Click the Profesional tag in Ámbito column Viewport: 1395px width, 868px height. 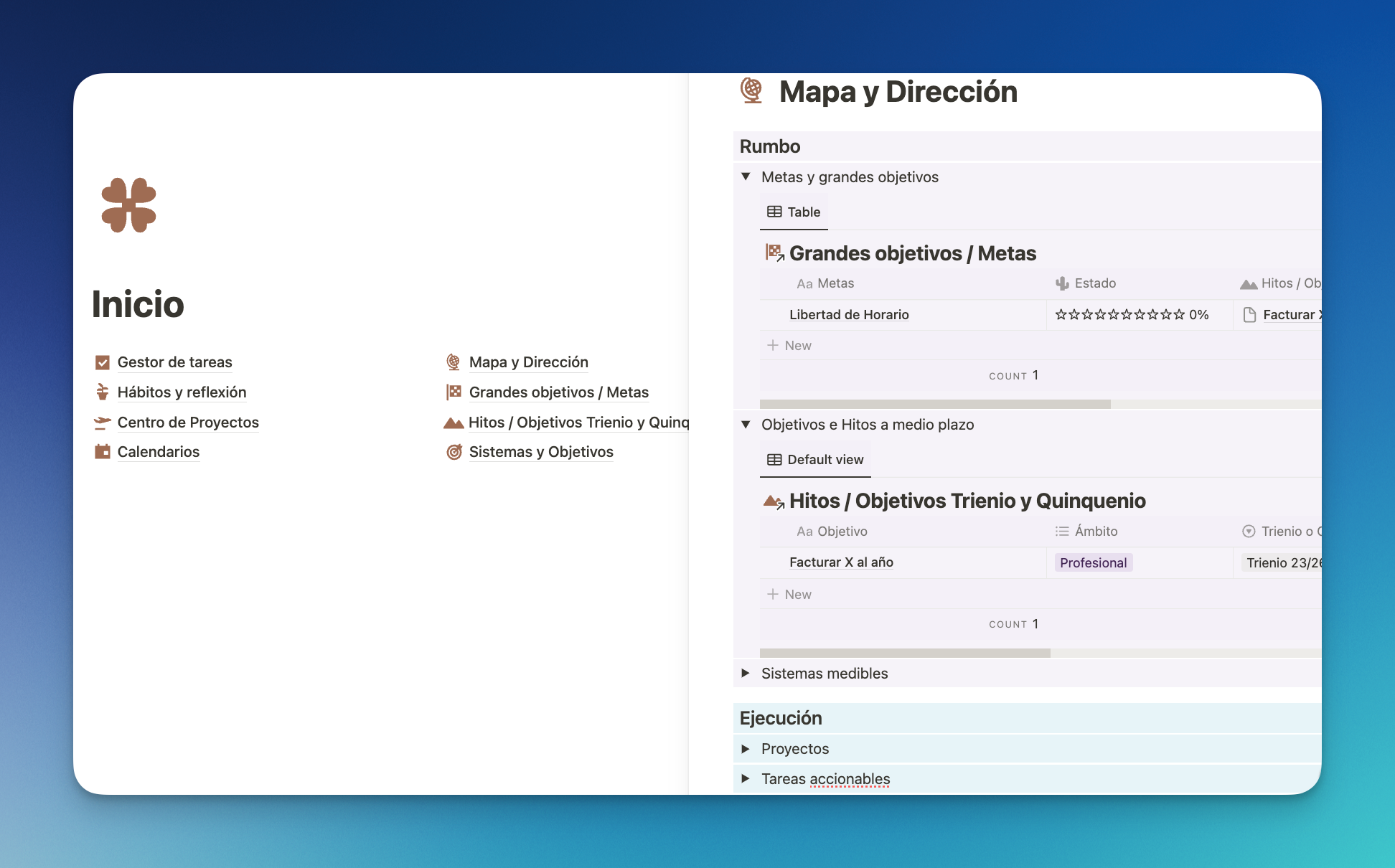pyautogui.click(x=1093, y=562)
